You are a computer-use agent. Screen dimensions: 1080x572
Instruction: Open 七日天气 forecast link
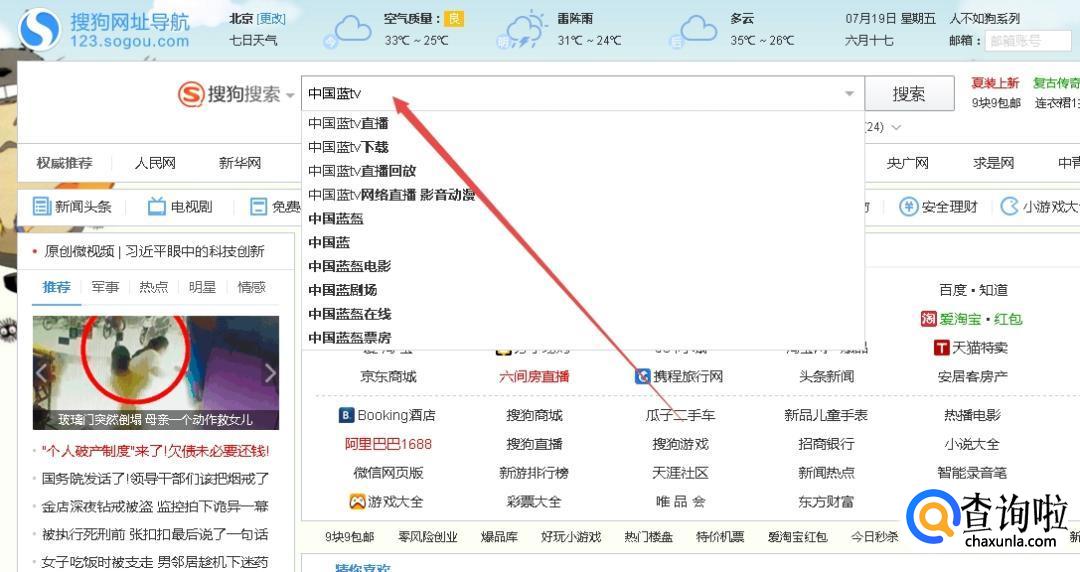point(253,41)
